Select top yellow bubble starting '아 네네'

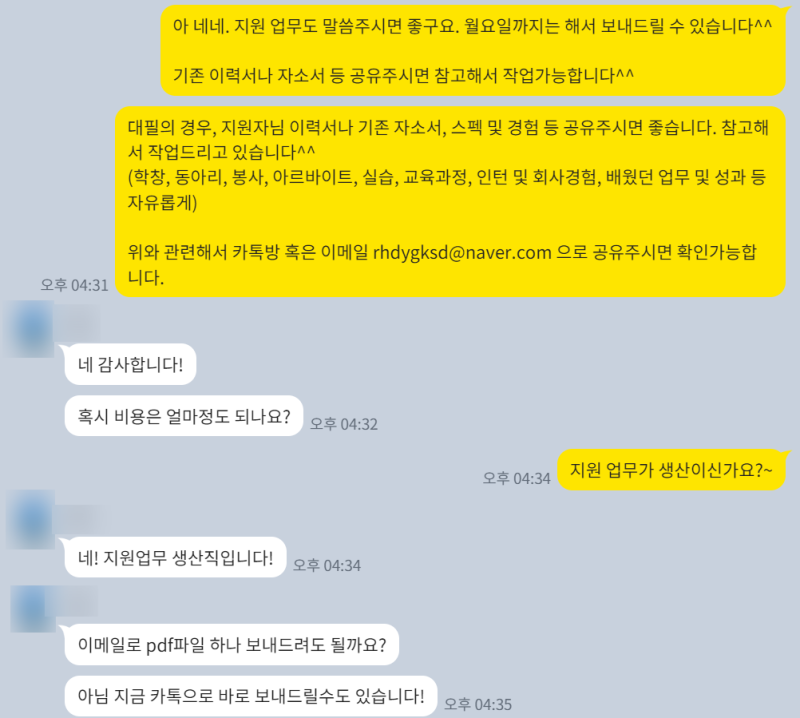point(472,50)
